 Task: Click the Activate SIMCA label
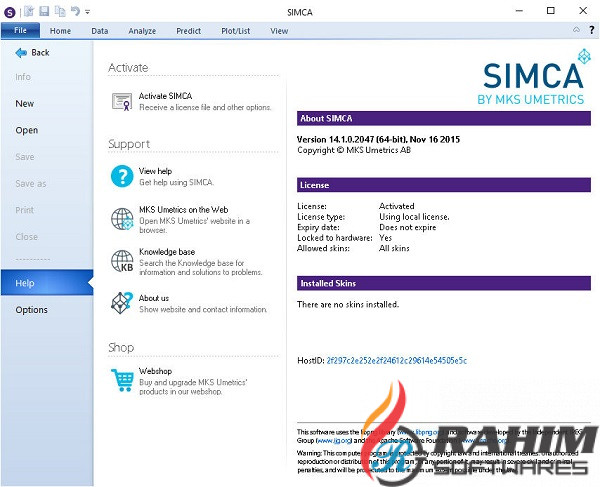click(x=165, y=96)
